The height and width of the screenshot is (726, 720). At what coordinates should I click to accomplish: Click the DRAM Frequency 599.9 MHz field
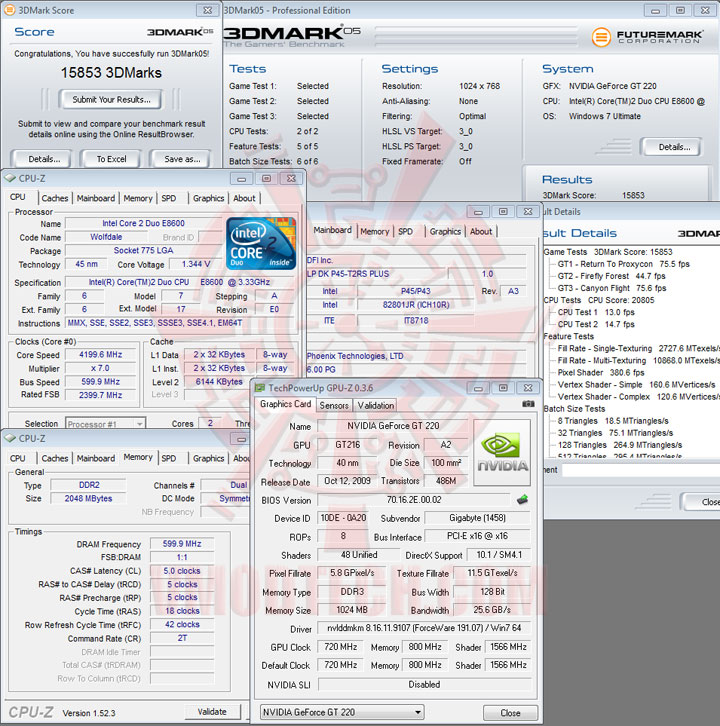[182, 544]
